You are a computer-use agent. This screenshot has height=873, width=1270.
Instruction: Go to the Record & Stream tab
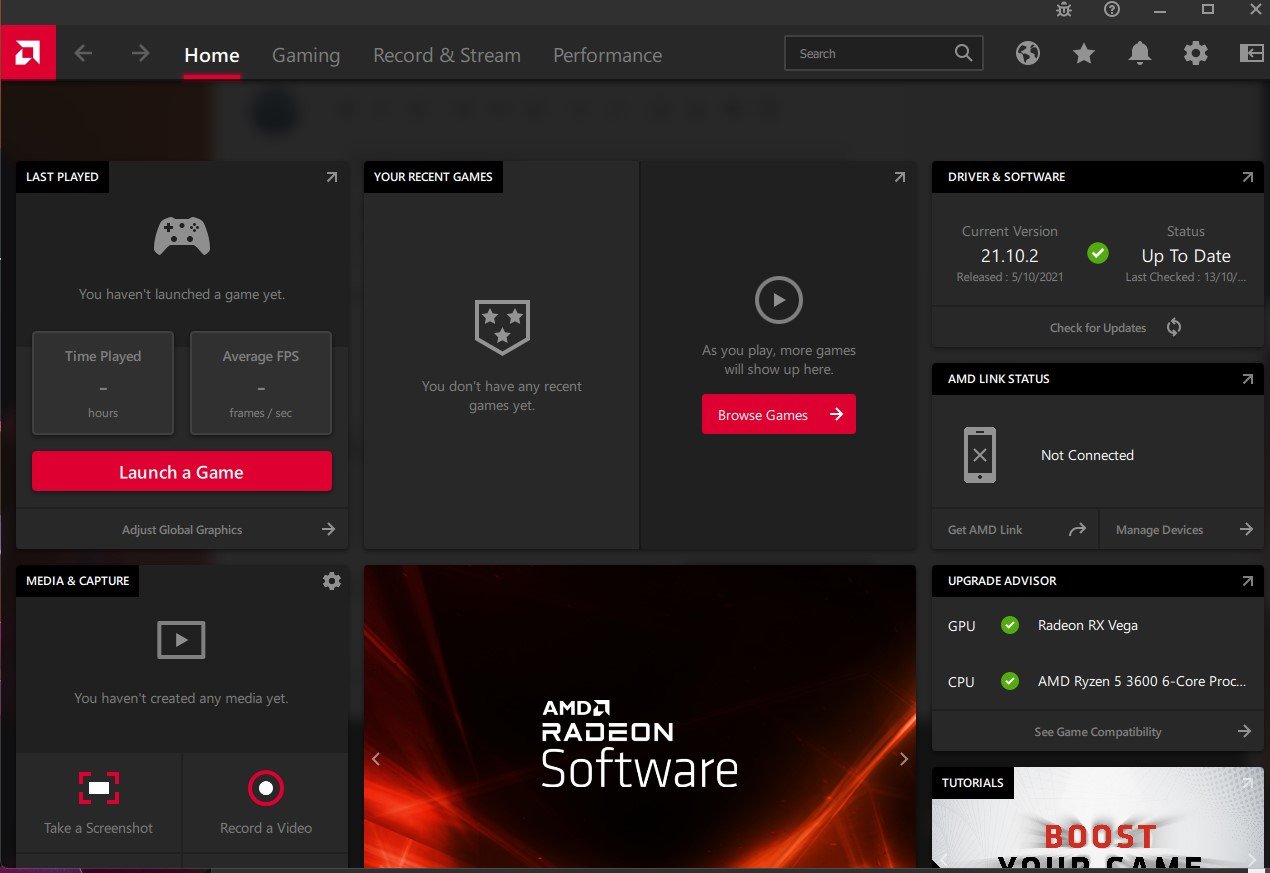[447, 55]
